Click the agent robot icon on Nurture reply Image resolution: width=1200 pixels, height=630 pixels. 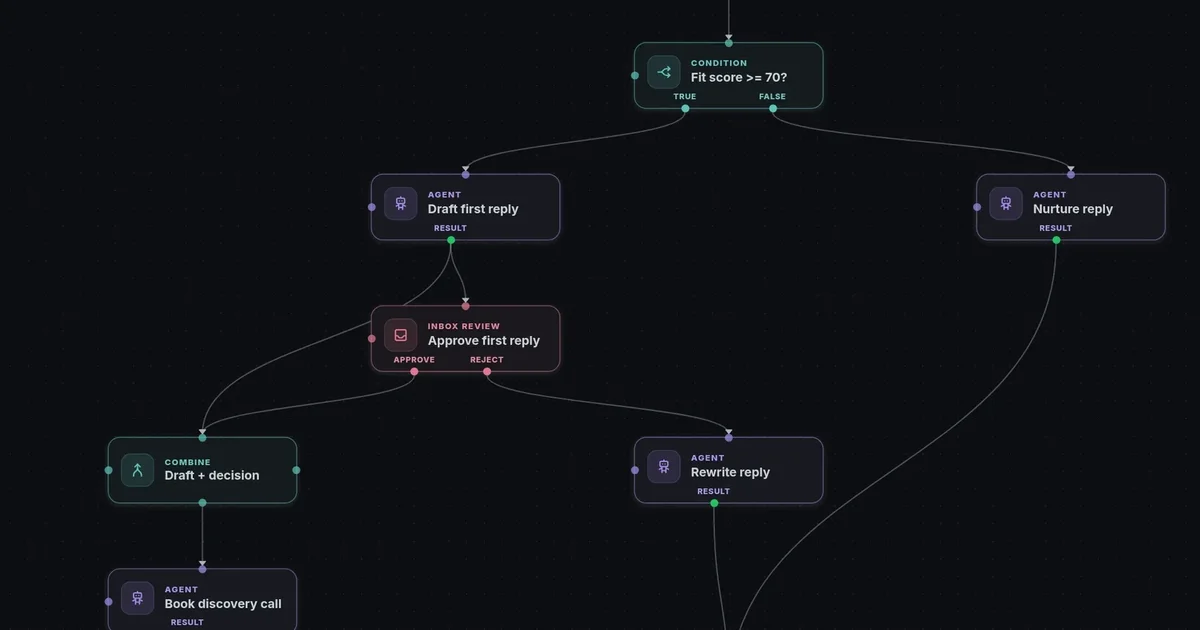(x=1006, y=204)
